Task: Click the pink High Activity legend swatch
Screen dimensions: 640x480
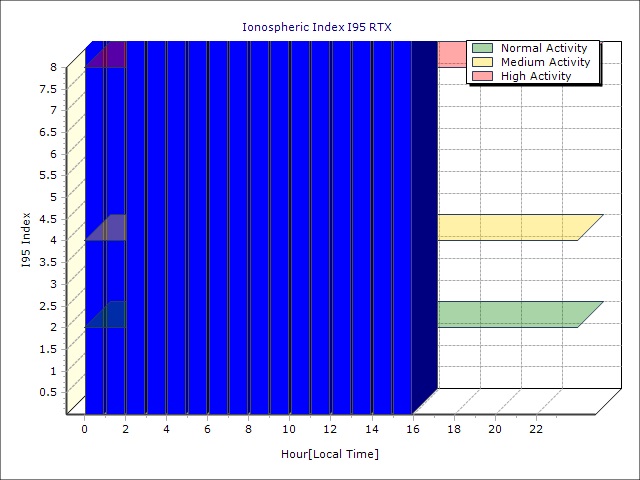Action: tap(482, 76)
